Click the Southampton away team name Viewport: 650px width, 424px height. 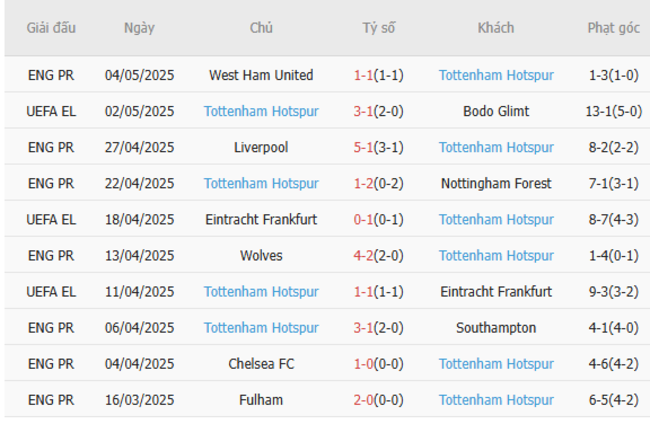click(496, 327)
